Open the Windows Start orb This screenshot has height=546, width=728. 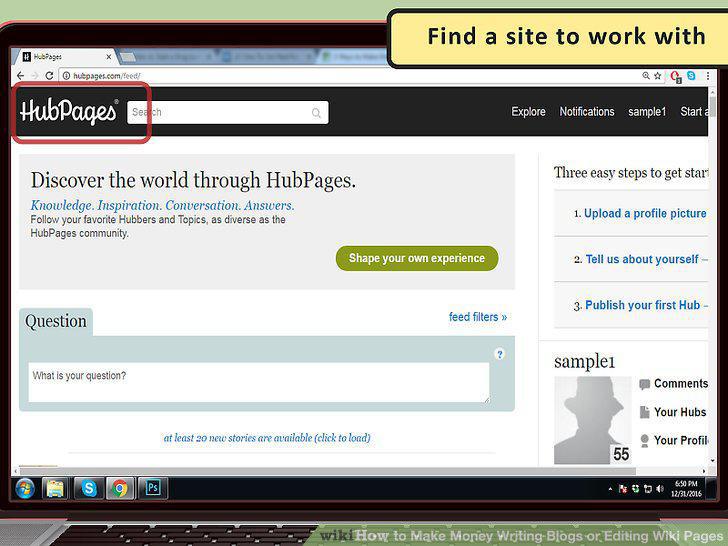25,488
